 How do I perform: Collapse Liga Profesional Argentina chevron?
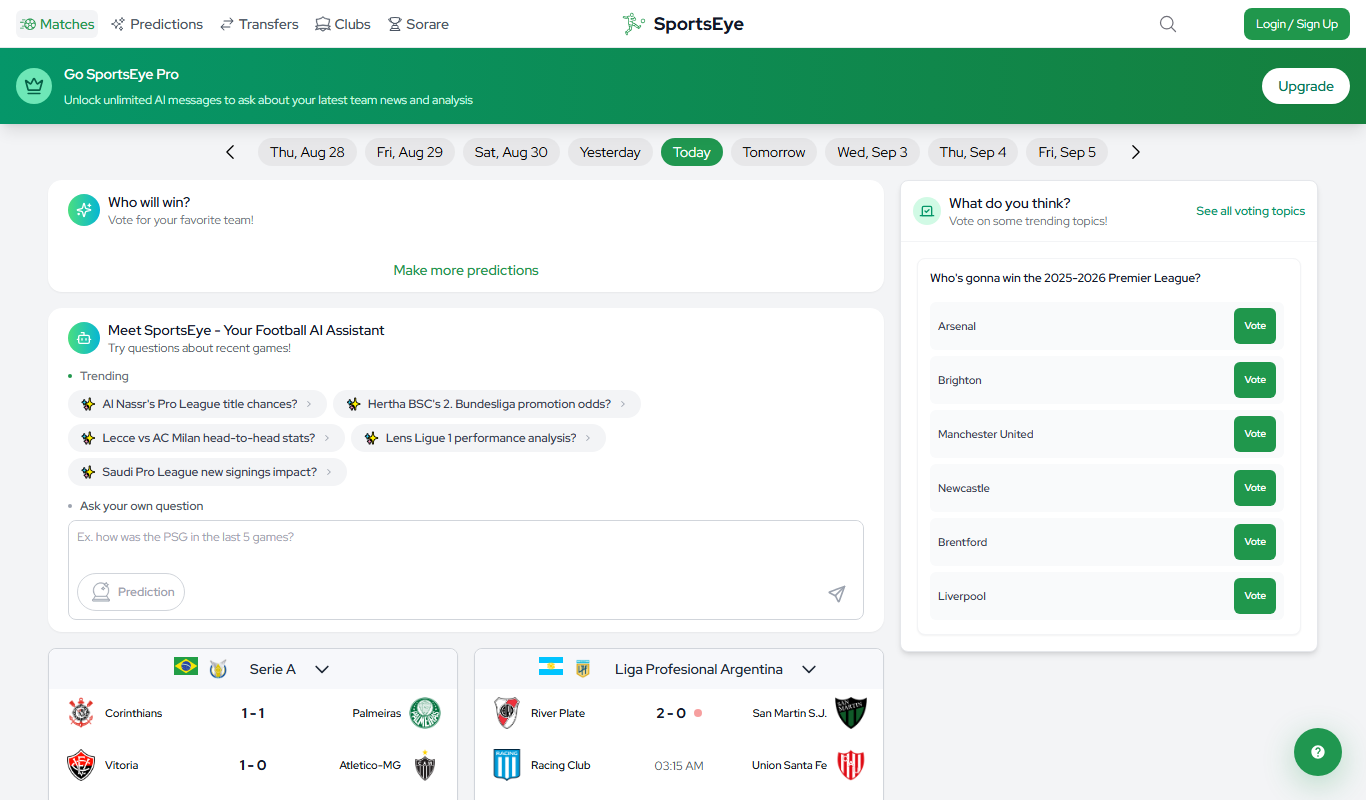click(x=809, y=669)
